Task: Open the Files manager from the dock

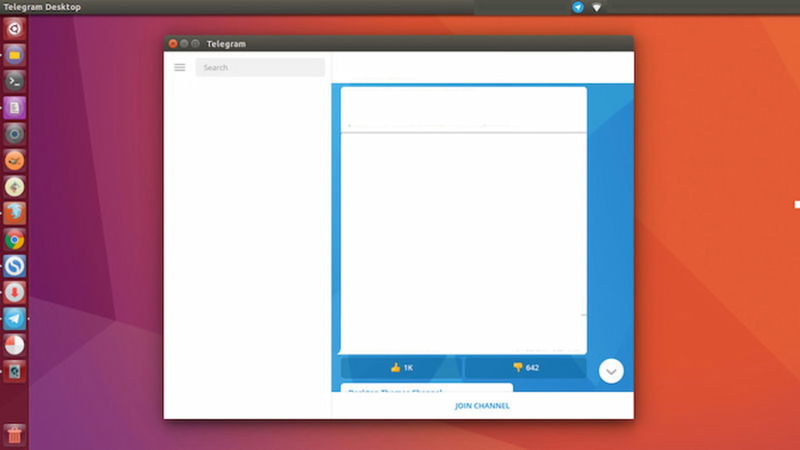Action: click(14, 55)
